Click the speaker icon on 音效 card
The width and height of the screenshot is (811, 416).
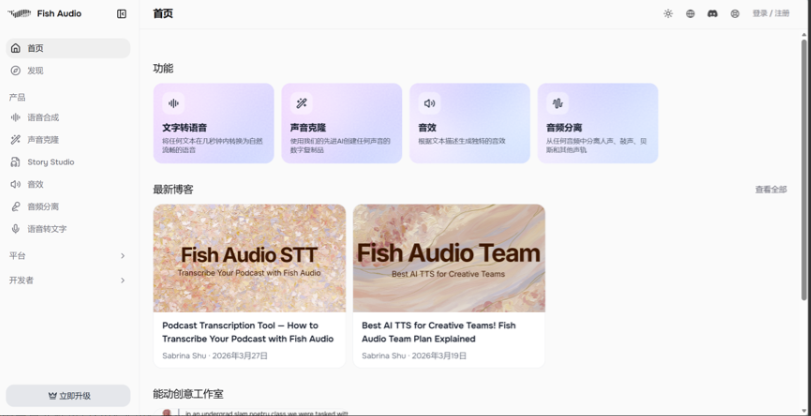pos(429,103)
